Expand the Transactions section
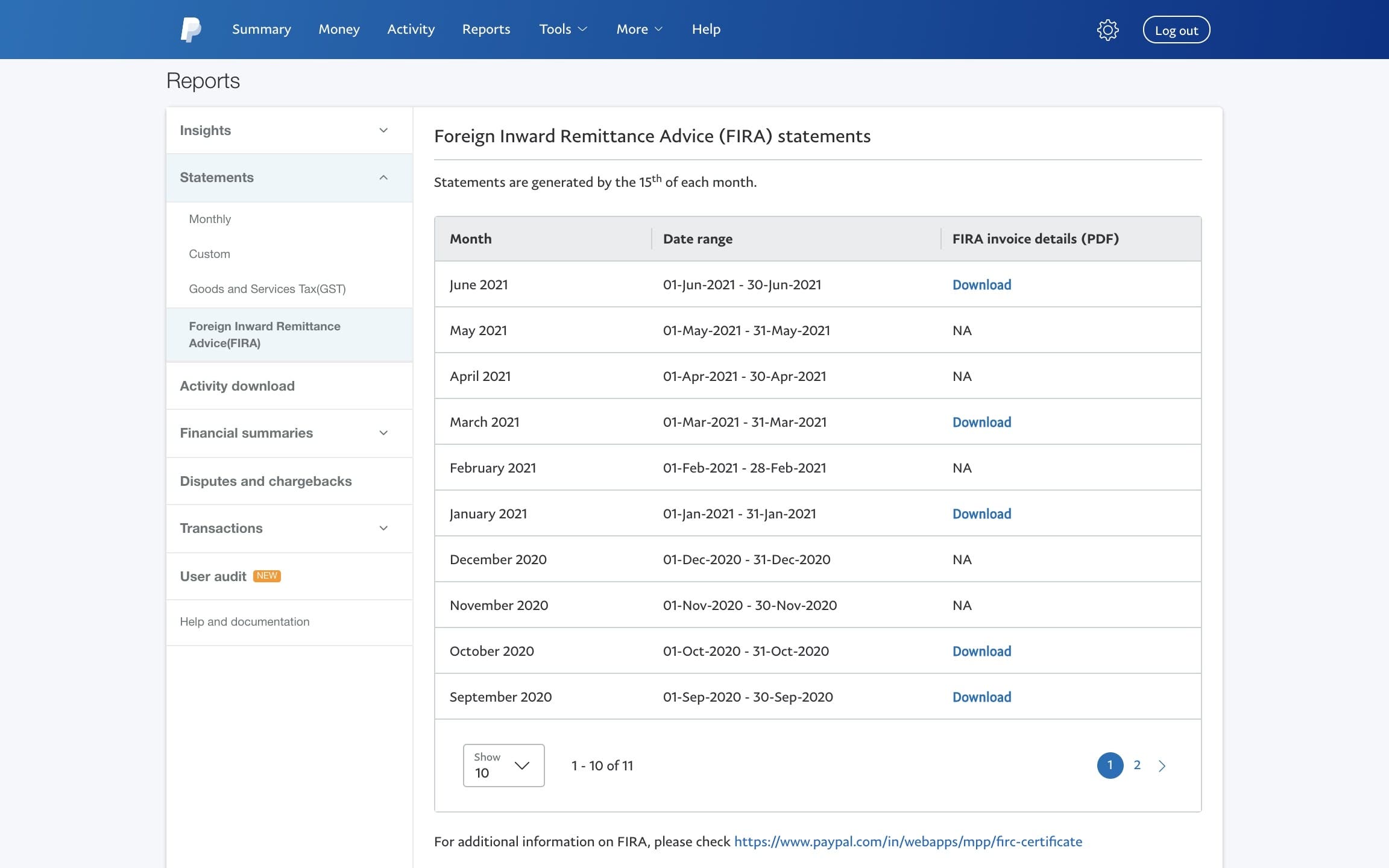This screenshot has width=1389, height=868. pos(289,528)
